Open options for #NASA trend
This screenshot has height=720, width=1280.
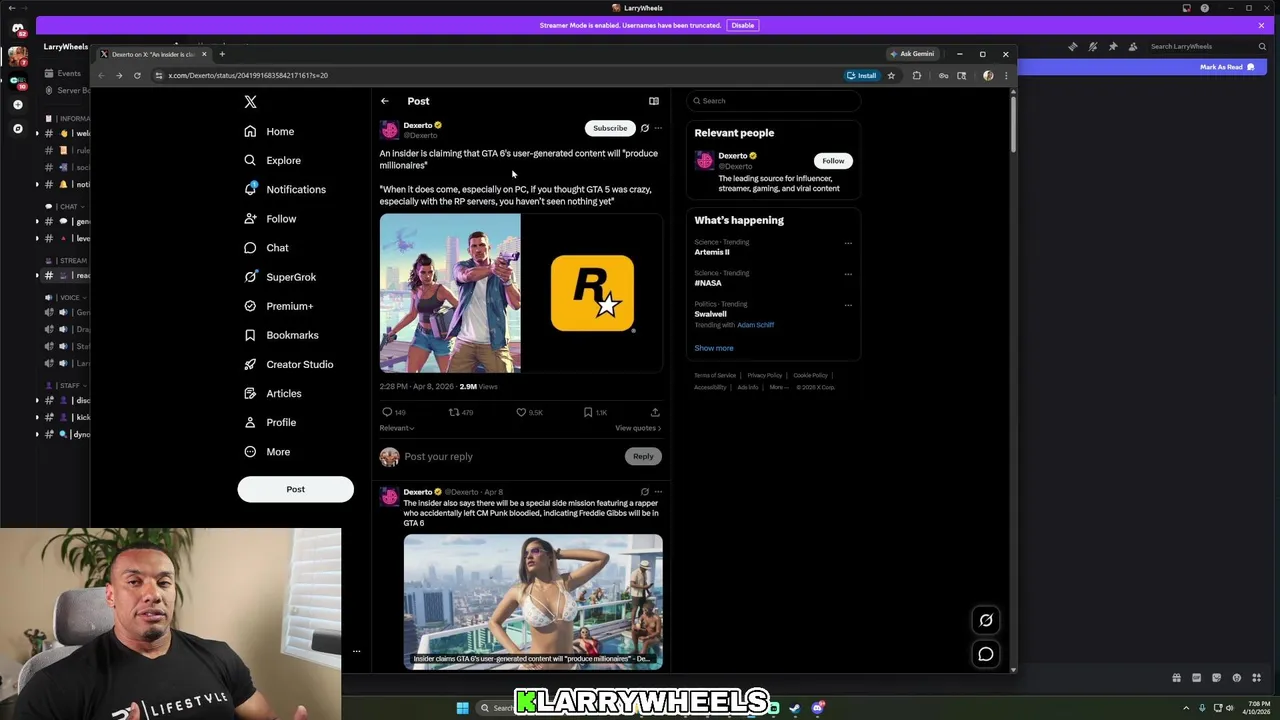(848, 274)
